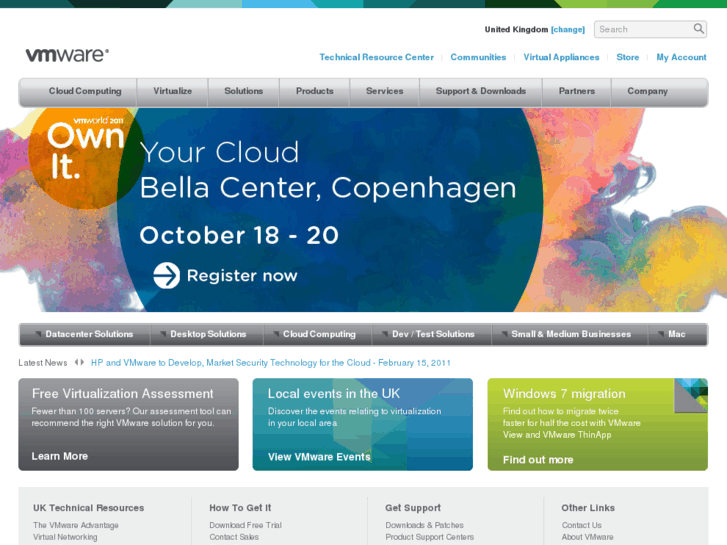
Task: Open the Products menu
Action: point(314,91)
